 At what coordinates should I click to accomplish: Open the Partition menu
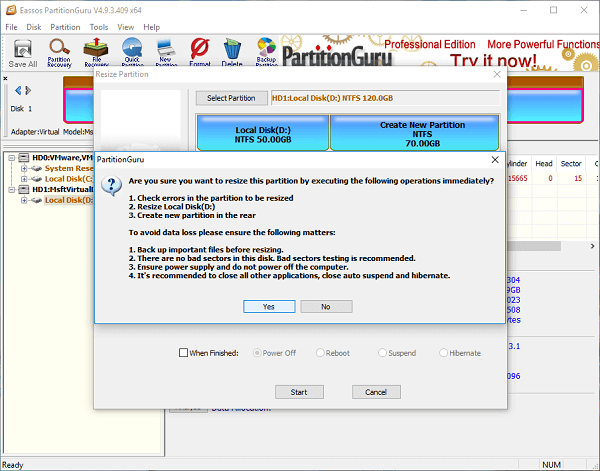pyautogui.click(x=65, y=27)
